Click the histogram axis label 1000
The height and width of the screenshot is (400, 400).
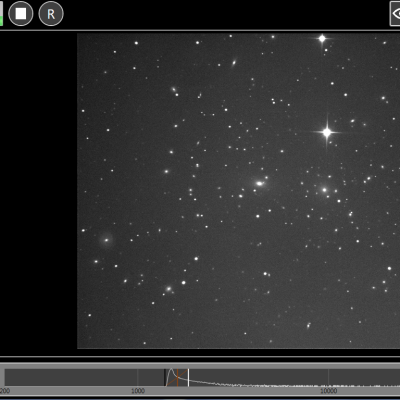[138, 391]
